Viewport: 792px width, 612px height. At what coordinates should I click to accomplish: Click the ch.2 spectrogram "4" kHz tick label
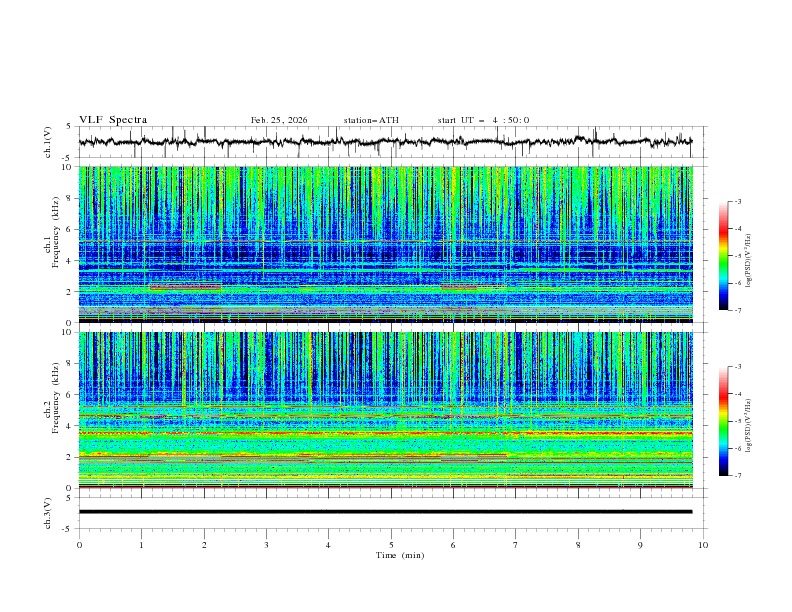pos(70,426)
